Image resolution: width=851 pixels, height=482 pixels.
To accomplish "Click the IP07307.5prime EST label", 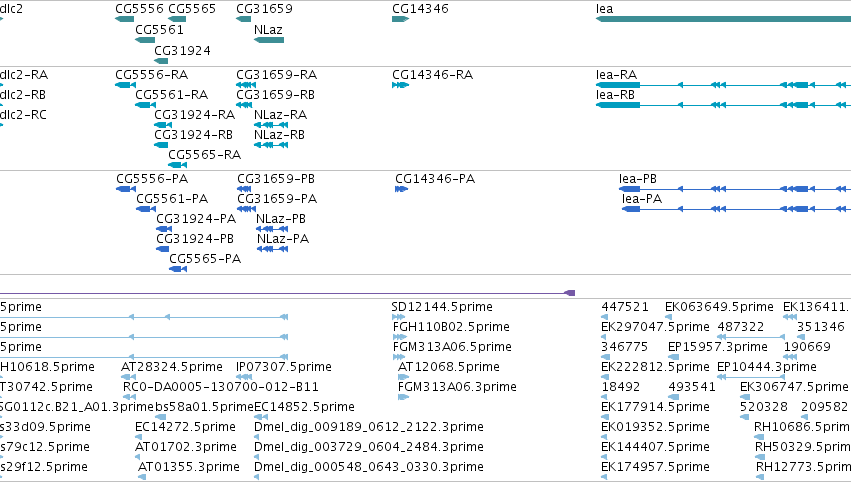I will coord(284,367).
